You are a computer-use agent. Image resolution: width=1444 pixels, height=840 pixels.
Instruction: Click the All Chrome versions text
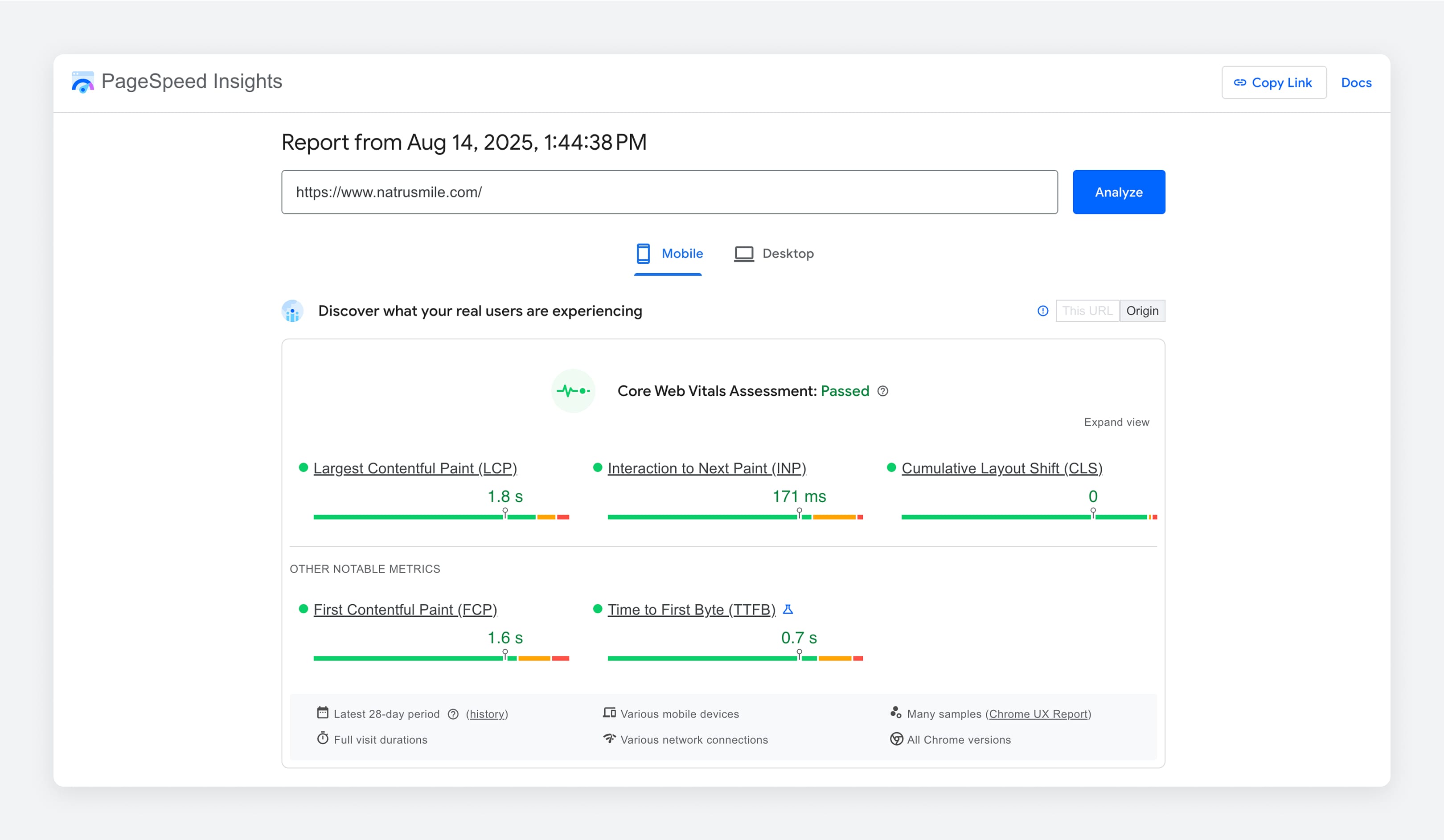pyautogui.click(x=959, y=740)
